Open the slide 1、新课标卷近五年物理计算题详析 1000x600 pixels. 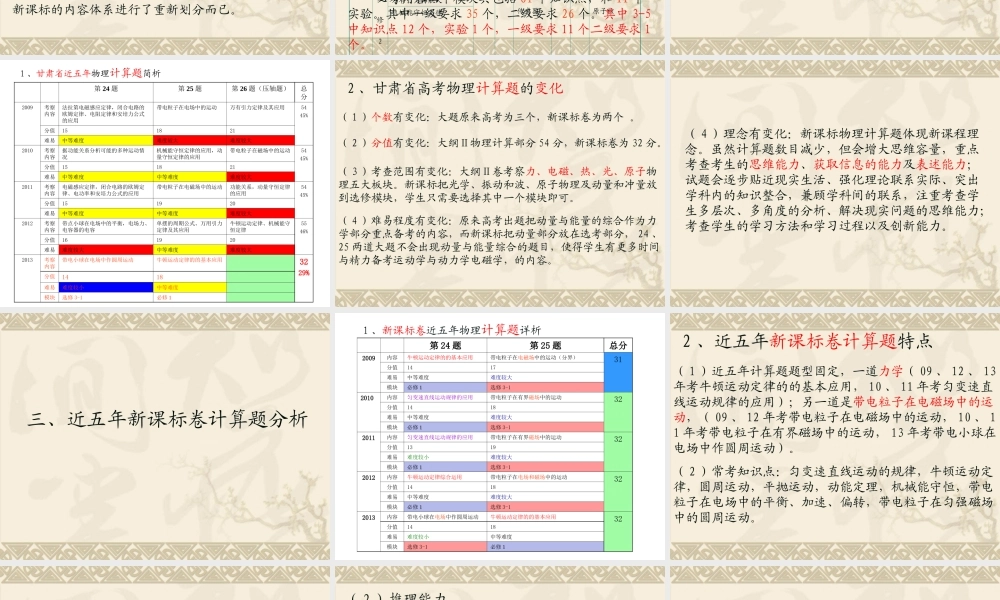pos(500,437)
